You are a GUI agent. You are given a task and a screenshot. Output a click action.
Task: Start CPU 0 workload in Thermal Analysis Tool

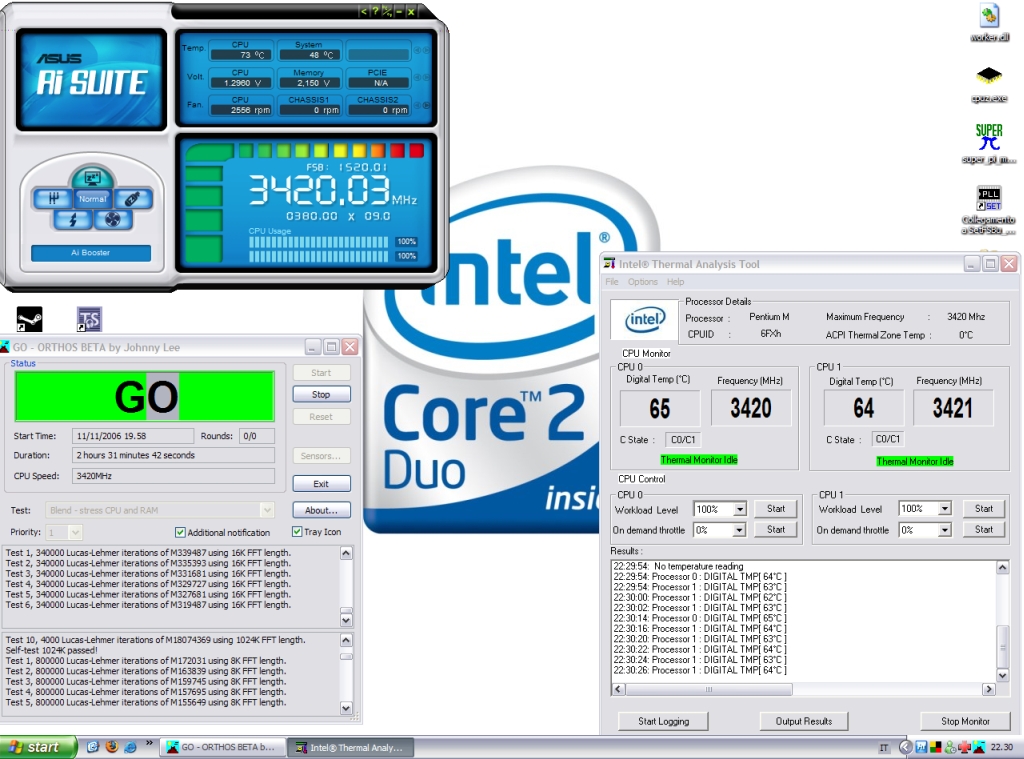point(776,509)
